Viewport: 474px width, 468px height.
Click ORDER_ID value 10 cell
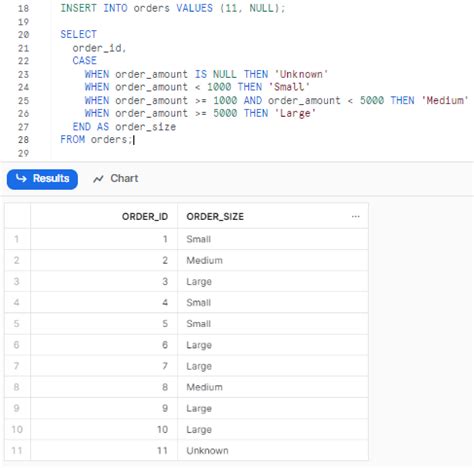pyautogui.click(x=104, y=429)
